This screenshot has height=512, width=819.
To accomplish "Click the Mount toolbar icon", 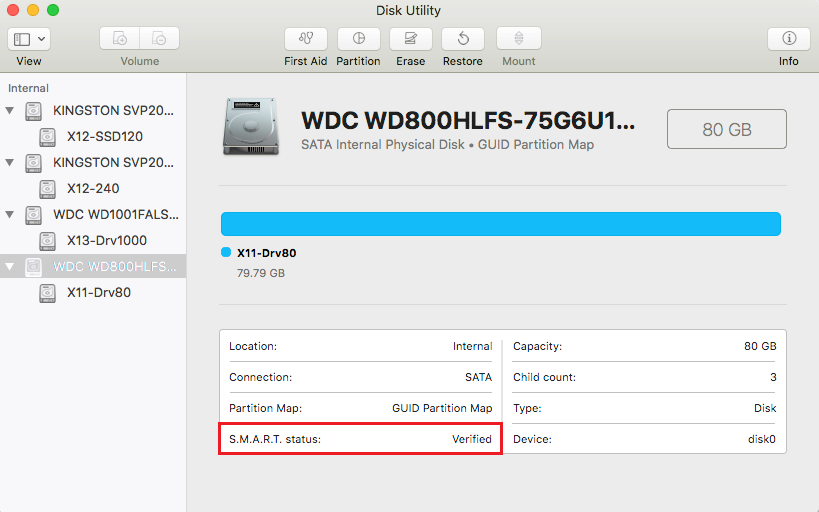I will coord(519,39).
